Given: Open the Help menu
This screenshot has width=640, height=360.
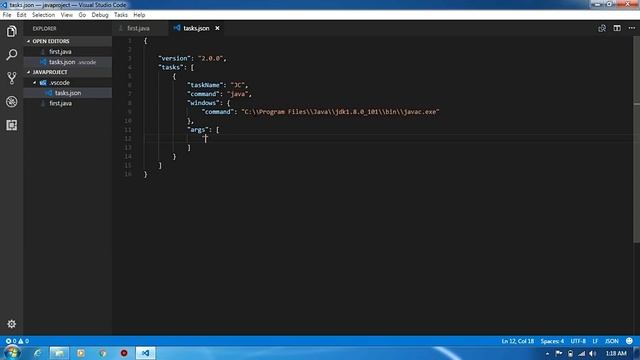Looking at the screenshot, I should tap(139, 15).
